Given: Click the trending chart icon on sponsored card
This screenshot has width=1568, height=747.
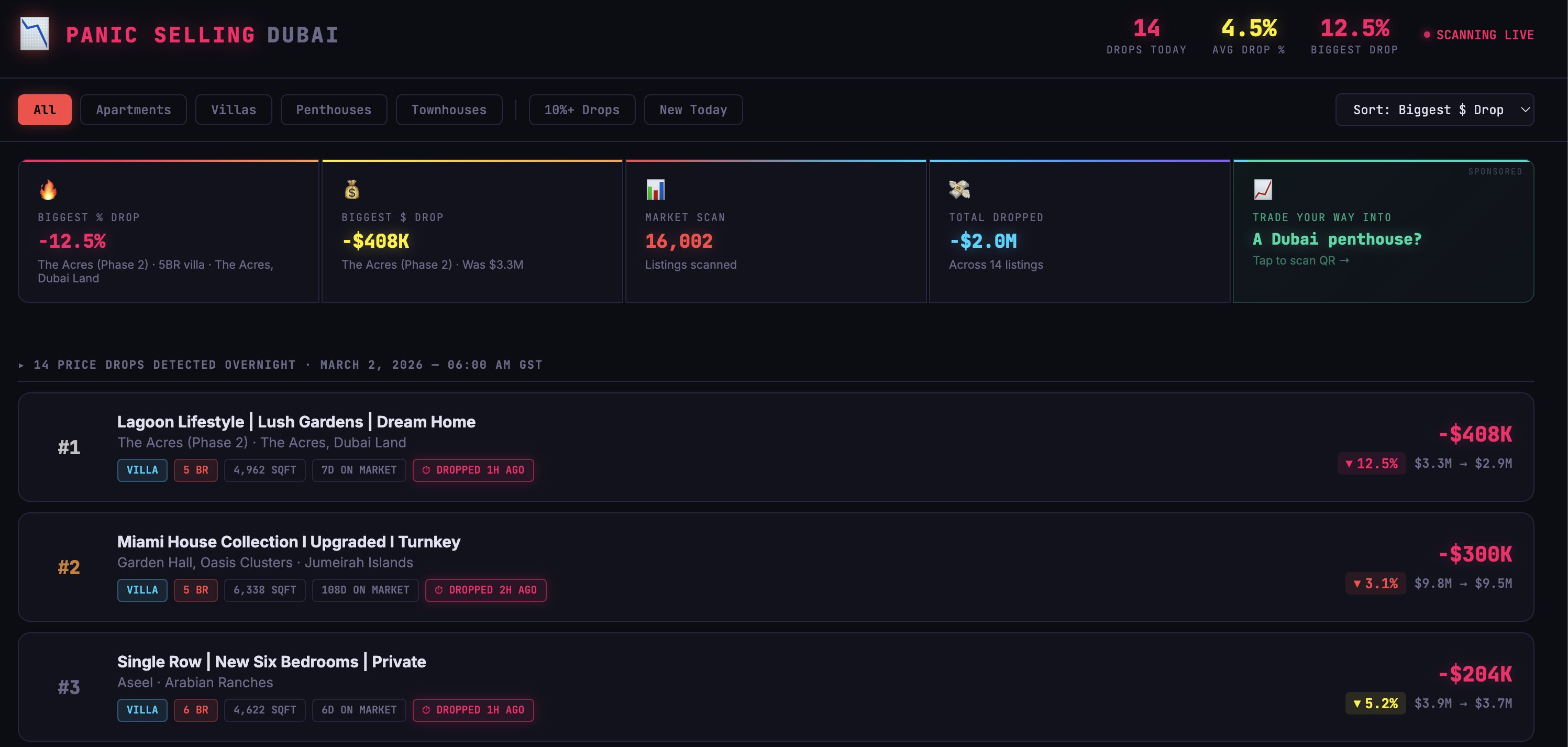Looking at the screenshot, I should [1263, 190].
